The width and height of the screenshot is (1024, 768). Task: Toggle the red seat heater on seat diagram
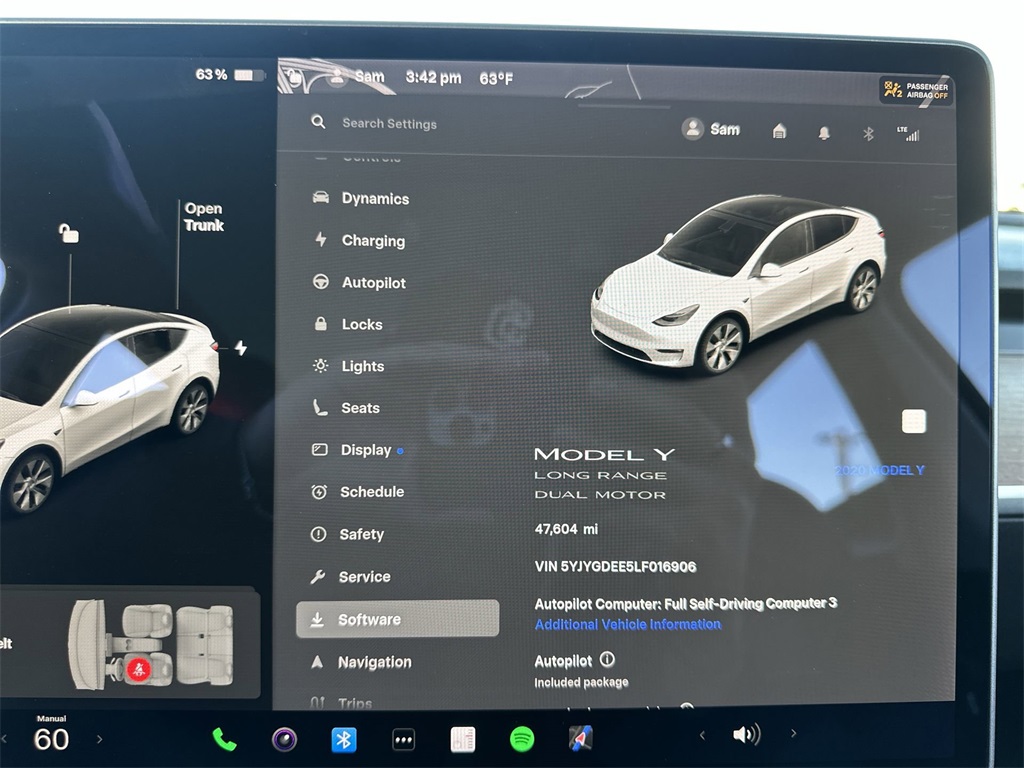tap(139, 670)
